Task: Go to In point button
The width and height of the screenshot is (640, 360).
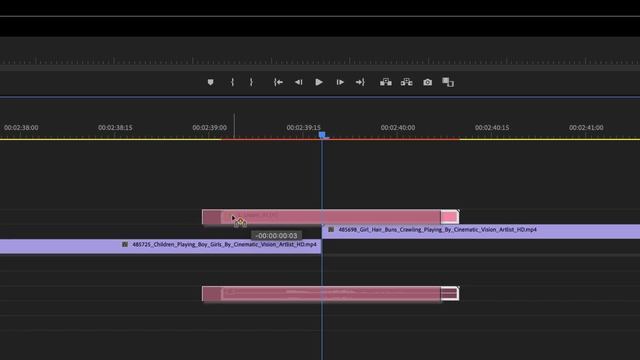Action: [x=278, y=82]
